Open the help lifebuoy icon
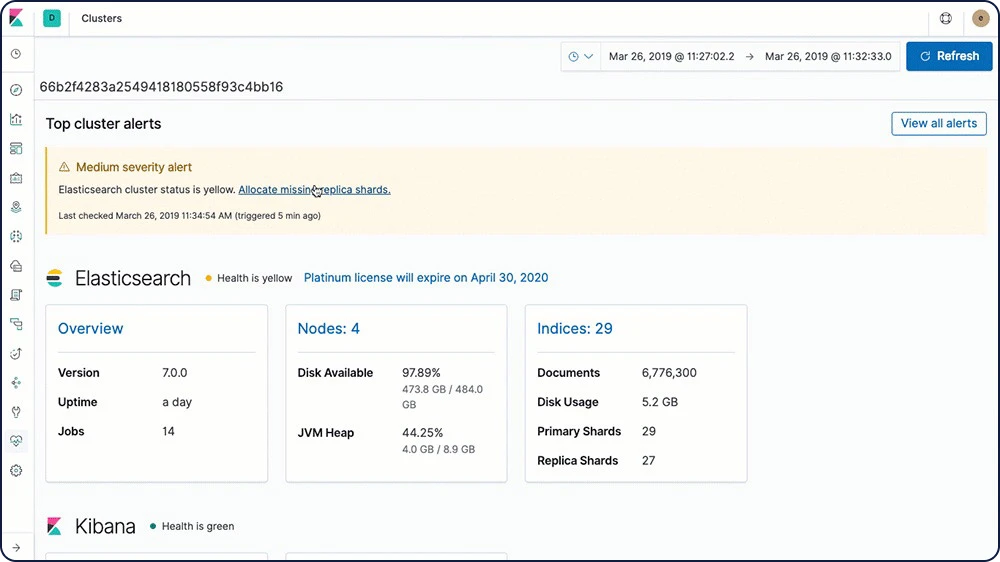Screen dimensions: 1000x562 point(946,18)
